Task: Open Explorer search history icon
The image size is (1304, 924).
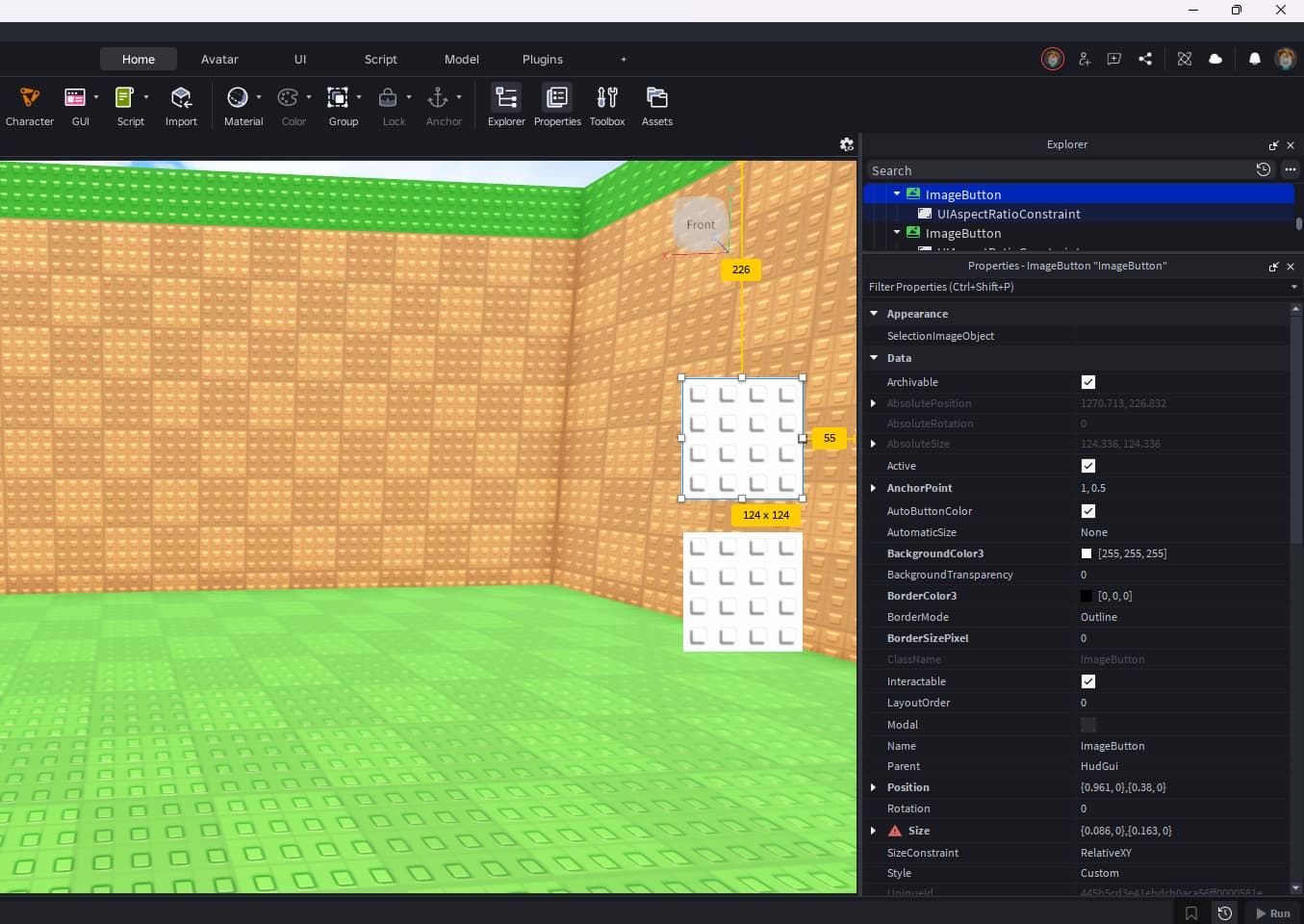Action: coord(1264,169)
